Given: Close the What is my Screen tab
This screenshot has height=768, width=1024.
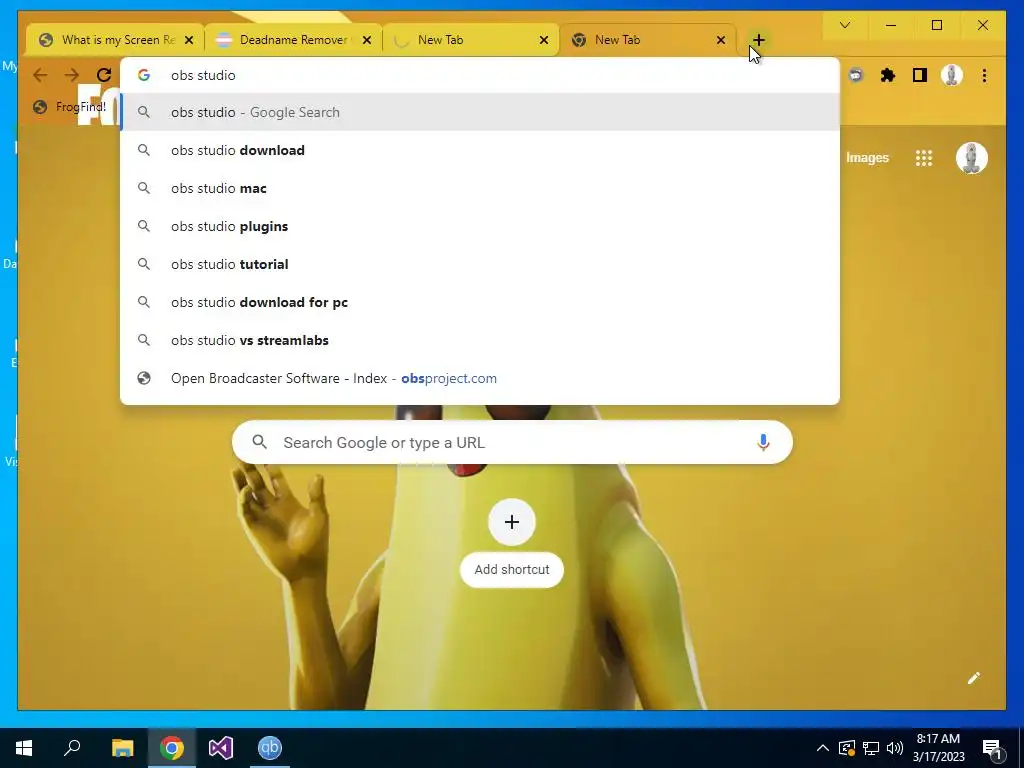Looking at the screenshot, I should [189, 40].
